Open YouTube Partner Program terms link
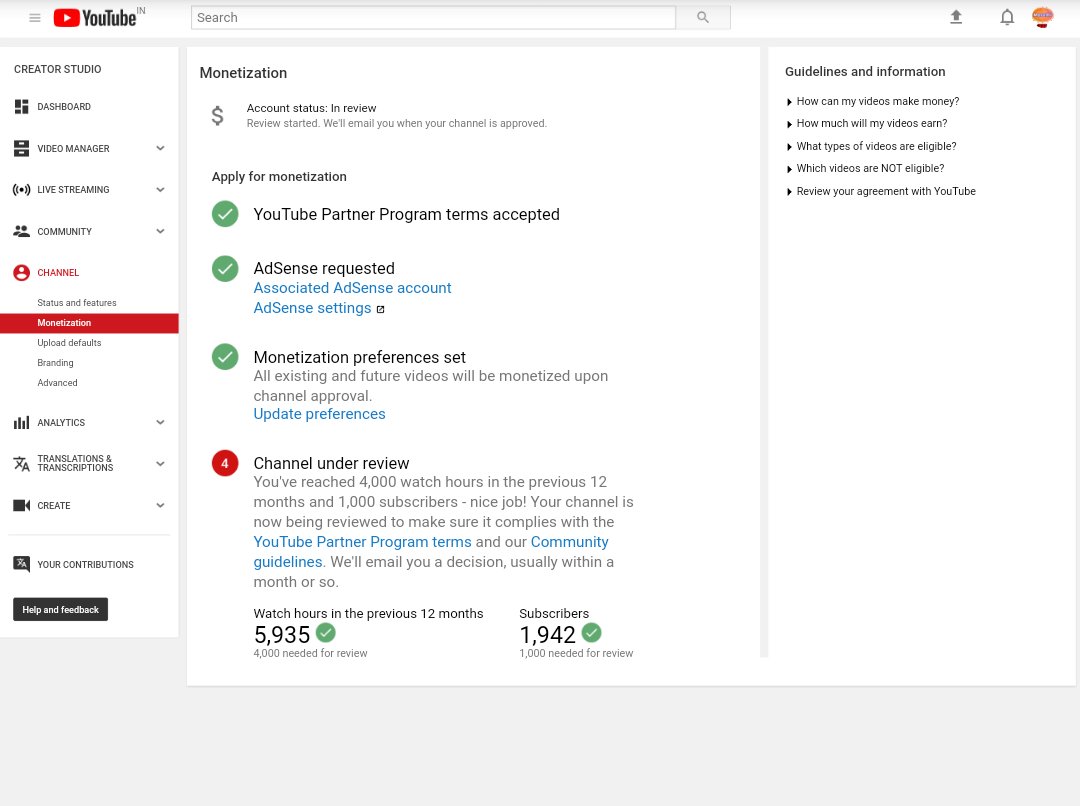1080x806 pixels. [362, 542]
